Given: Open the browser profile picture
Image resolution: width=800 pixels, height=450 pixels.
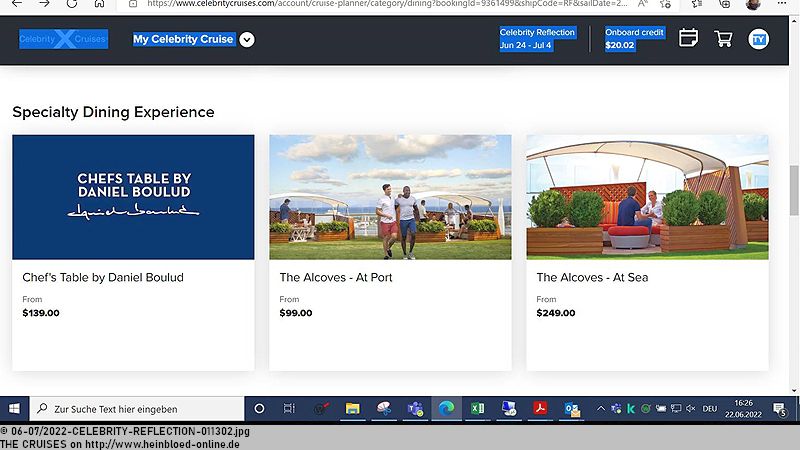Looking at the screenshot, I should [x=753, y=4].
